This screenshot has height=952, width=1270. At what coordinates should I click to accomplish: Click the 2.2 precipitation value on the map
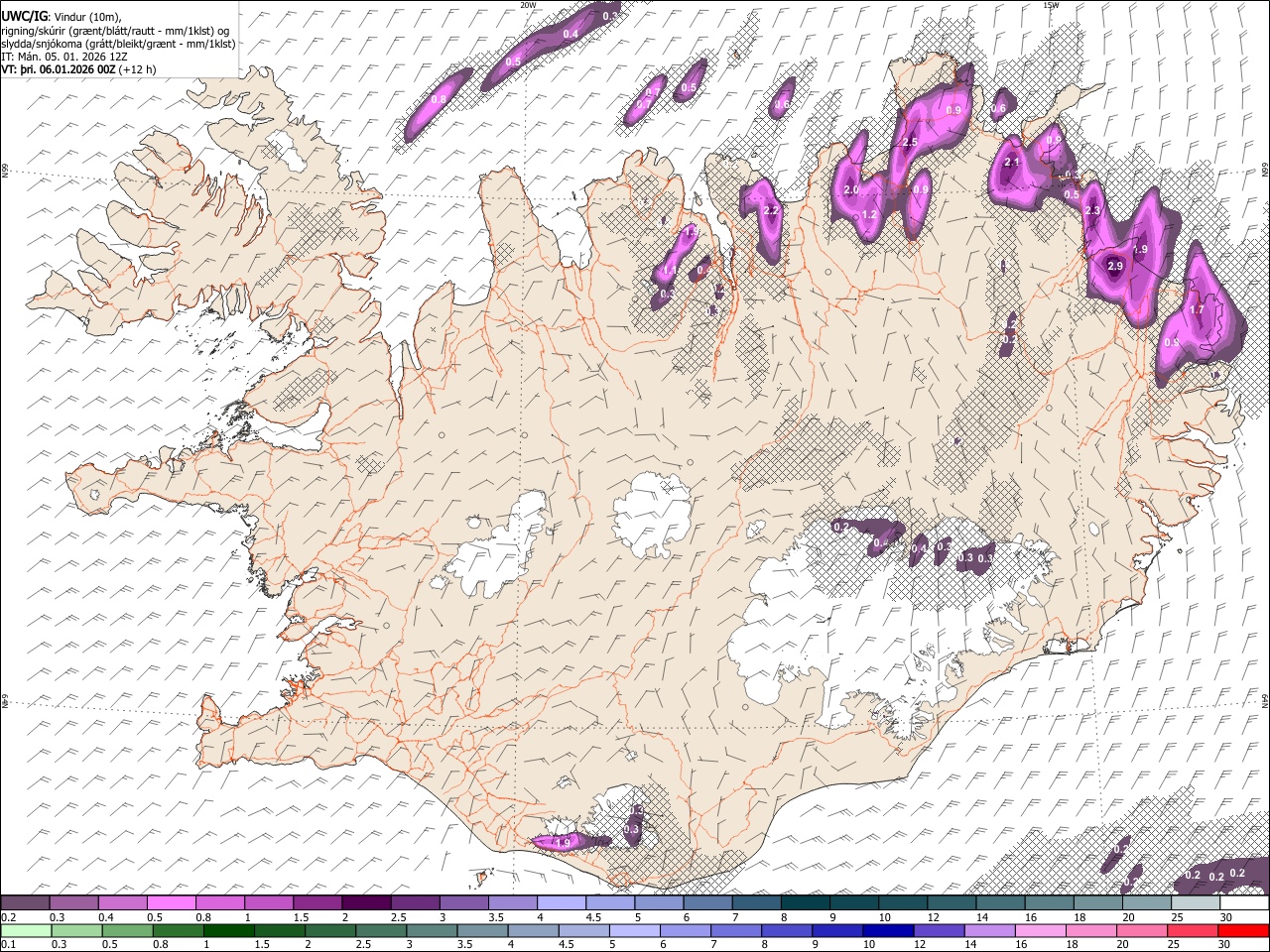[x=772, y=210]
